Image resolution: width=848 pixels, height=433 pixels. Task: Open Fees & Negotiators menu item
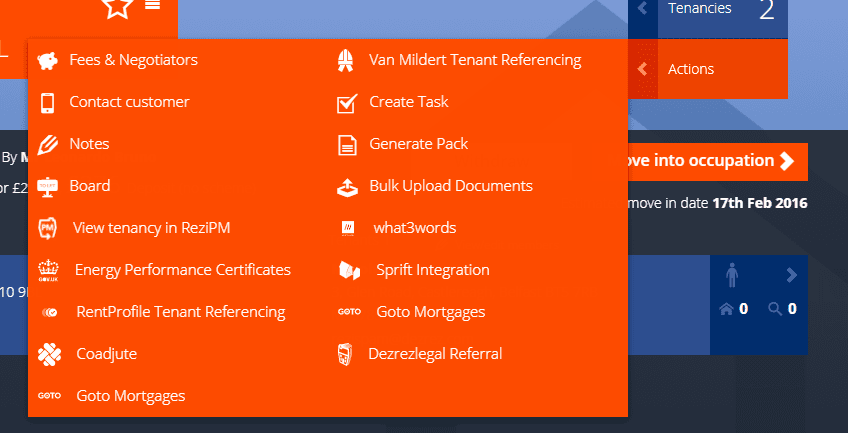[134, 60]
